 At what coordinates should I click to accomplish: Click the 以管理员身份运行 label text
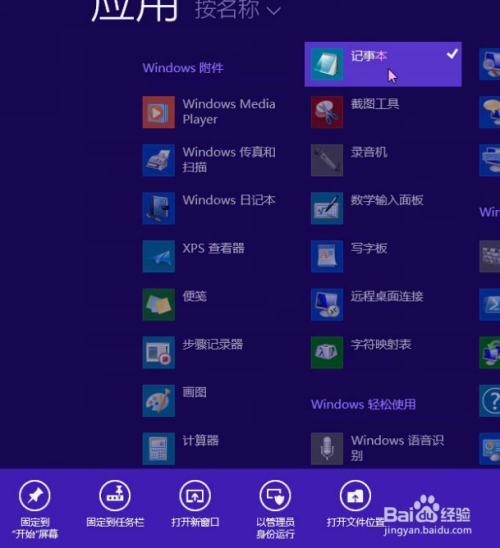coord(275,528)
